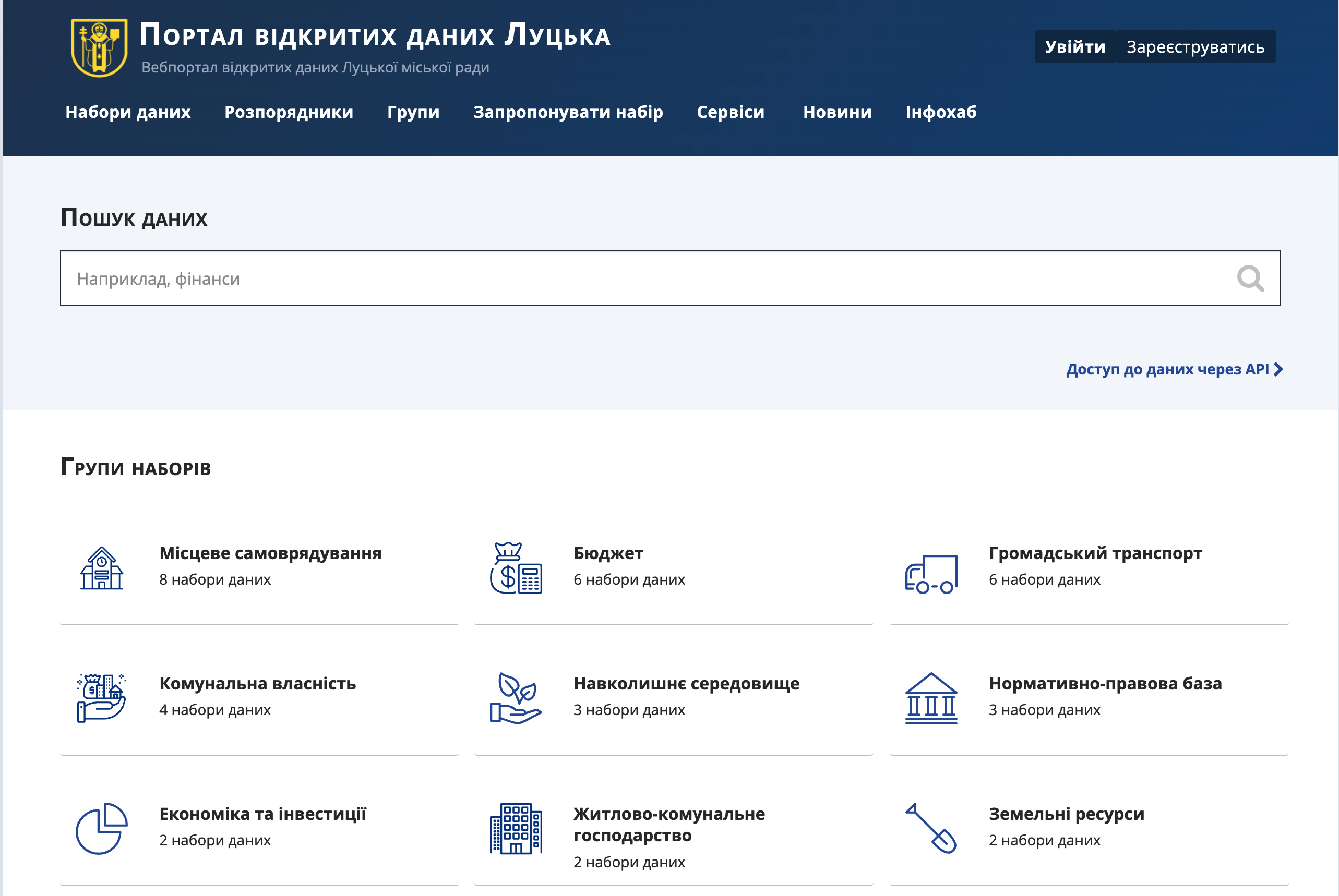Click the chevron next to API access
This screenshot has width=1339, height=896.
(x=1278, y=370)
